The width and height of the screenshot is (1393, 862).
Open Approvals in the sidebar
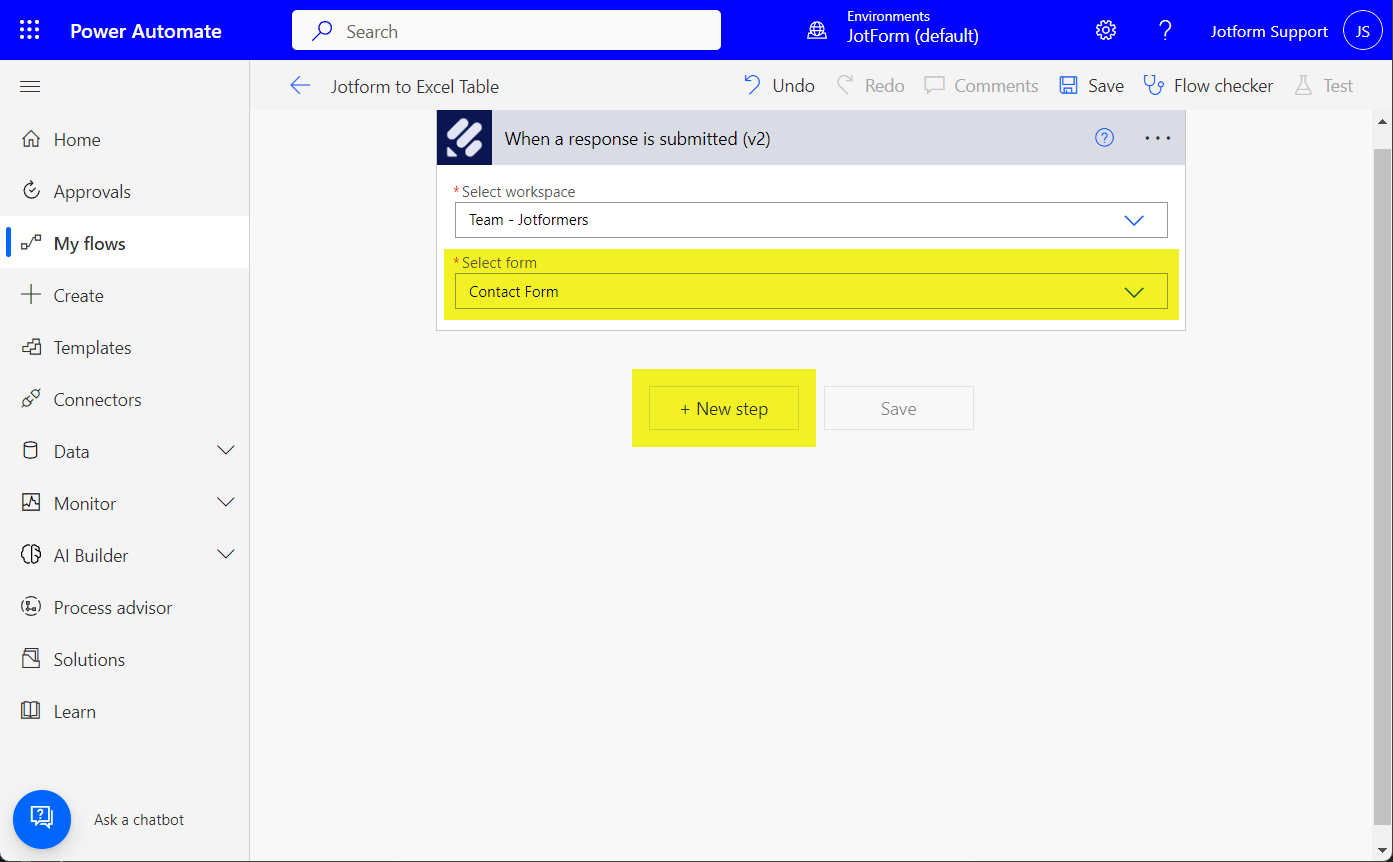[x=125, y=192]
